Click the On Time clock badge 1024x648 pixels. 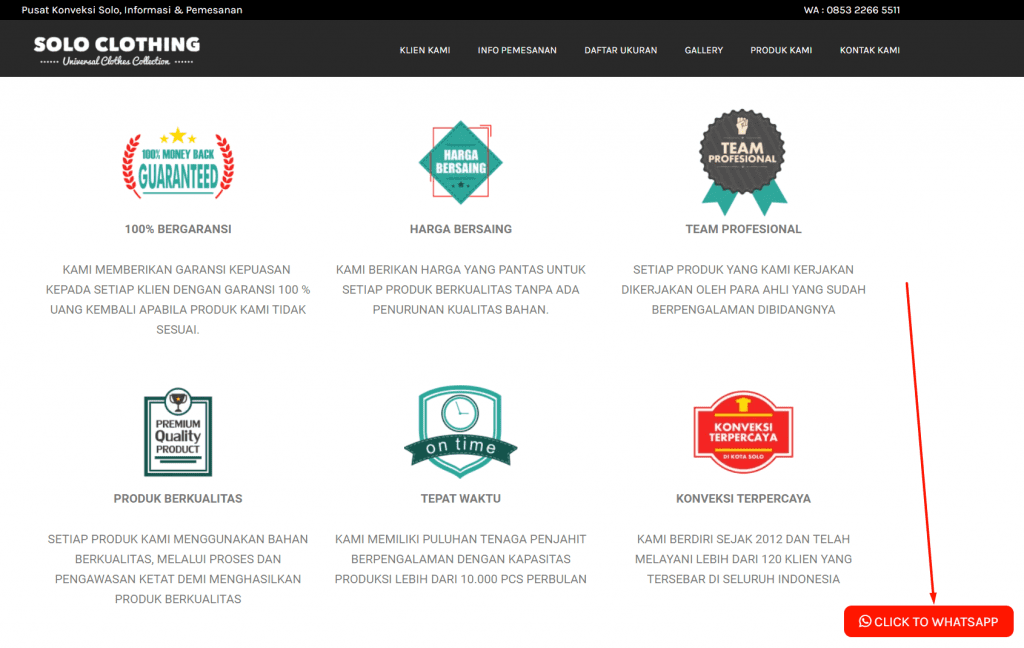[x=460, y=432]
